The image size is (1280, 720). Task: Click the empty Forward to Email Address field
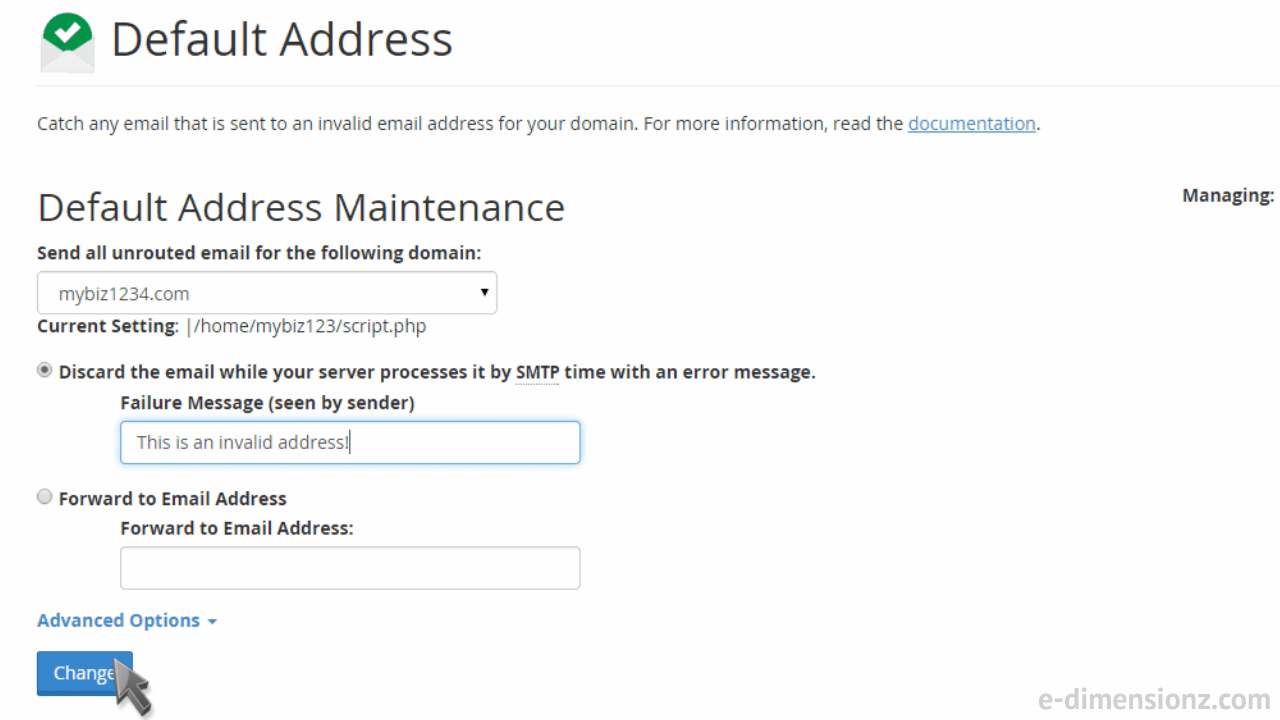click(350, 568)
